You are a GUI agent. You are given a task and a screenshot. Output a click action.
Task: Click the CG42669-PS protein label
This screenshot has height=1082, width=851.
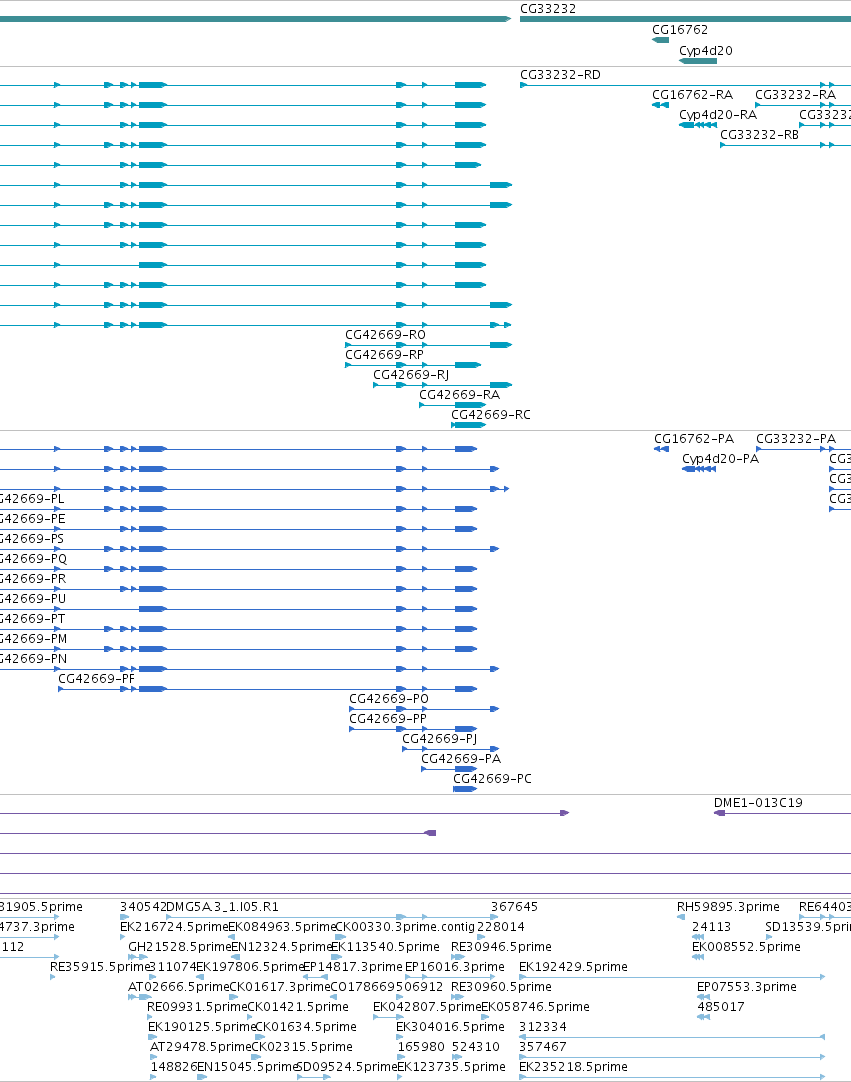(32, 539)
